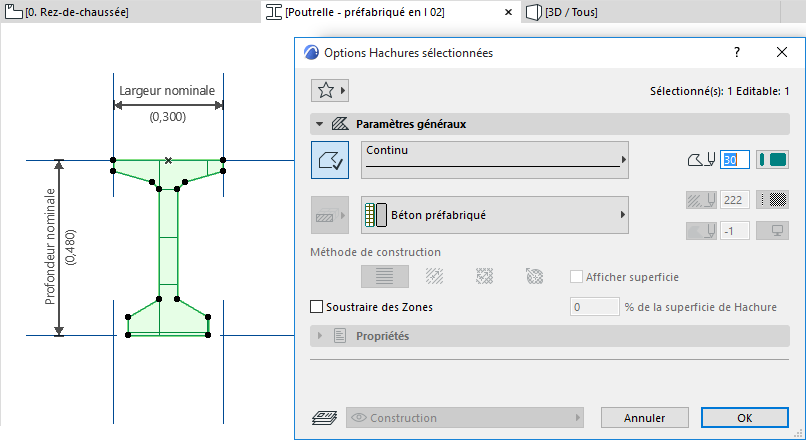Click the contour pen icon
The height and width of the screenshot is (440, 806).
[x=701, y=160]
